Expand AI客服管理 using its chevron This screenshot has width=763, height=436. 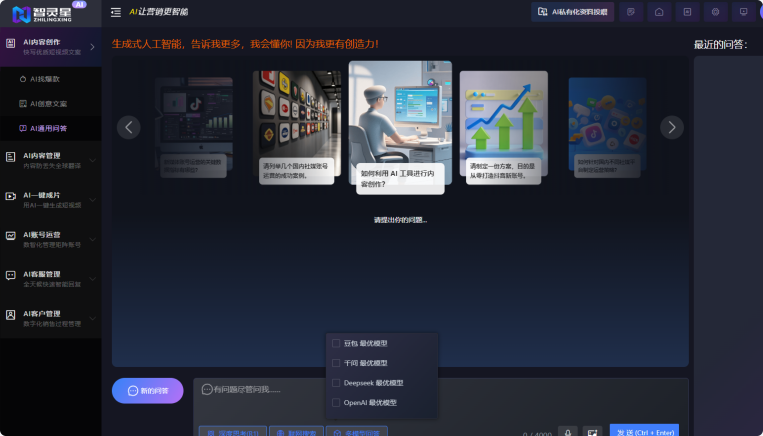[x=92, y=279]
